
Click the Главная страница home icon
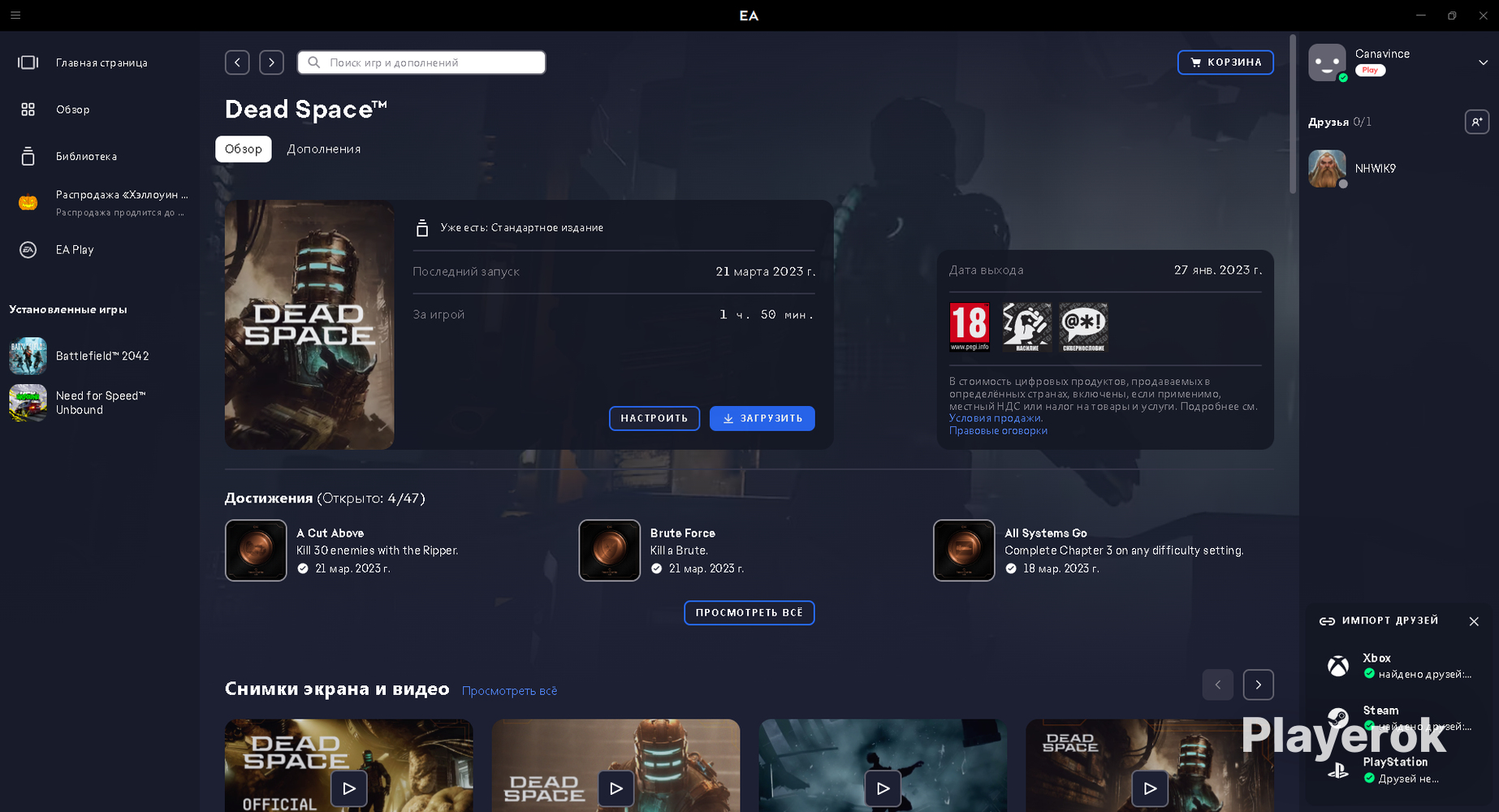pyautogui.click(x=28, y=63)
